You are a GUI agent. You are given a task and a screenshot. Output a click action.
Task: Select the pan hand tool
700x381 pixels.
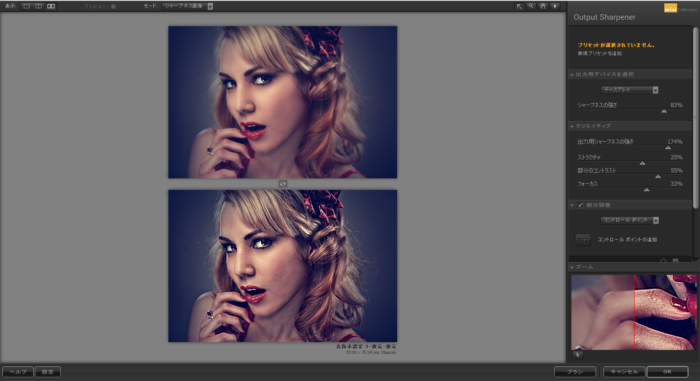click(543, 6)
